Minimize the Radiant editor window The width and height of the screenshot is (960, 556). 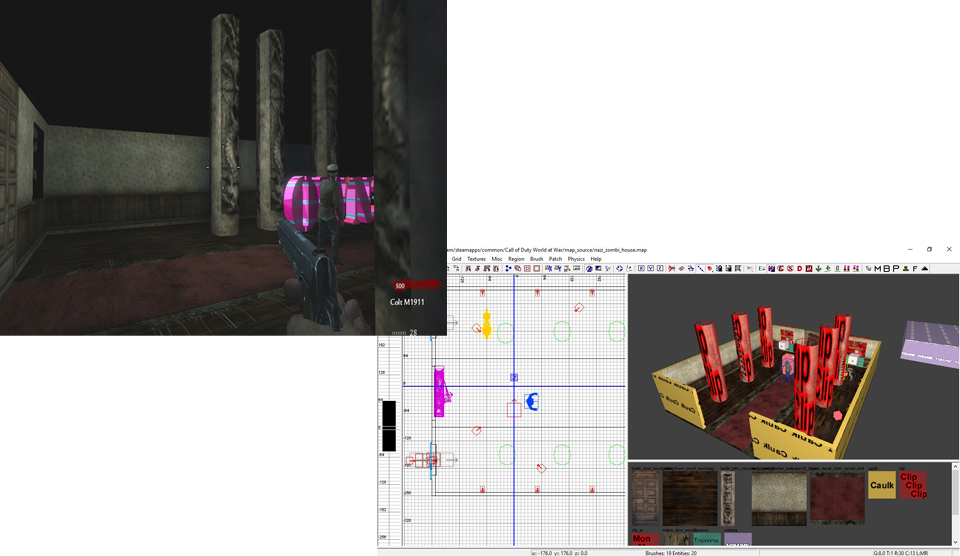(x=910, y=249)
